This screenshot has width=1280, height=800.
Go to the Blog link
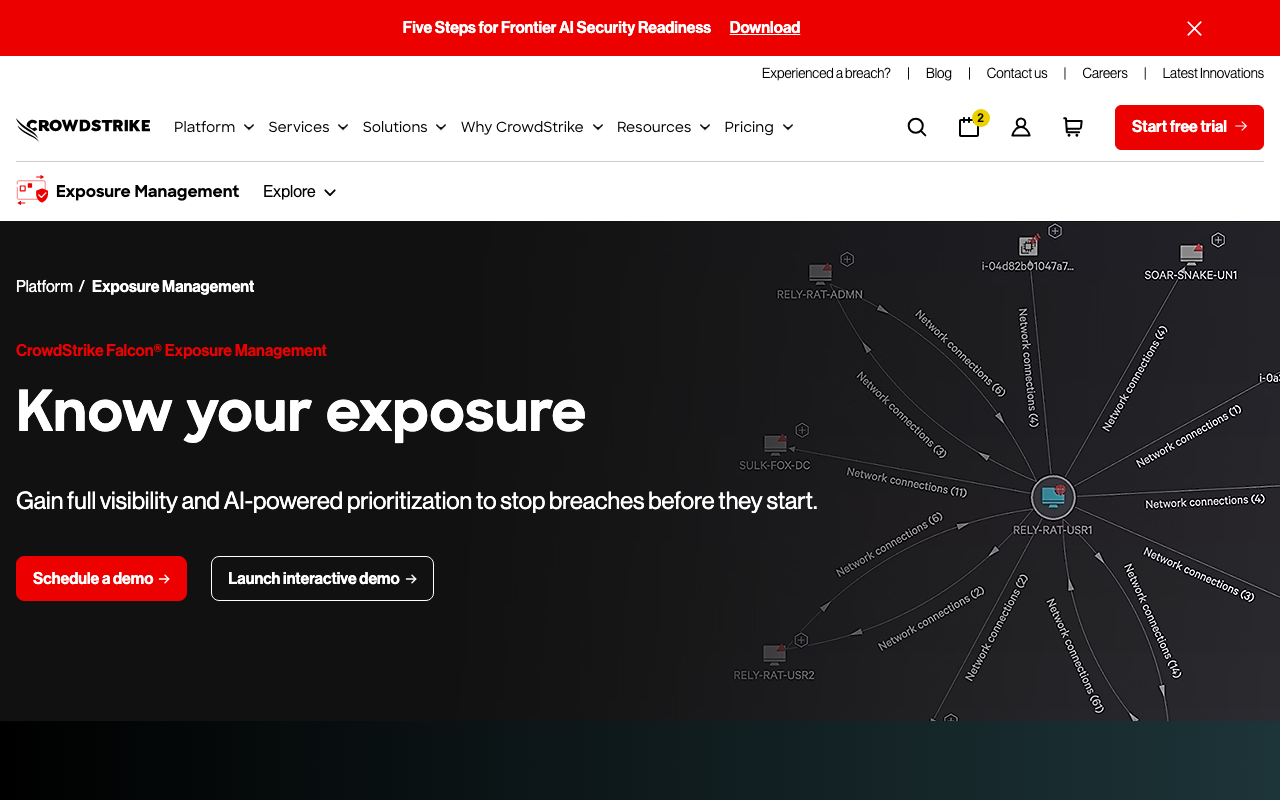coord(938,73)
